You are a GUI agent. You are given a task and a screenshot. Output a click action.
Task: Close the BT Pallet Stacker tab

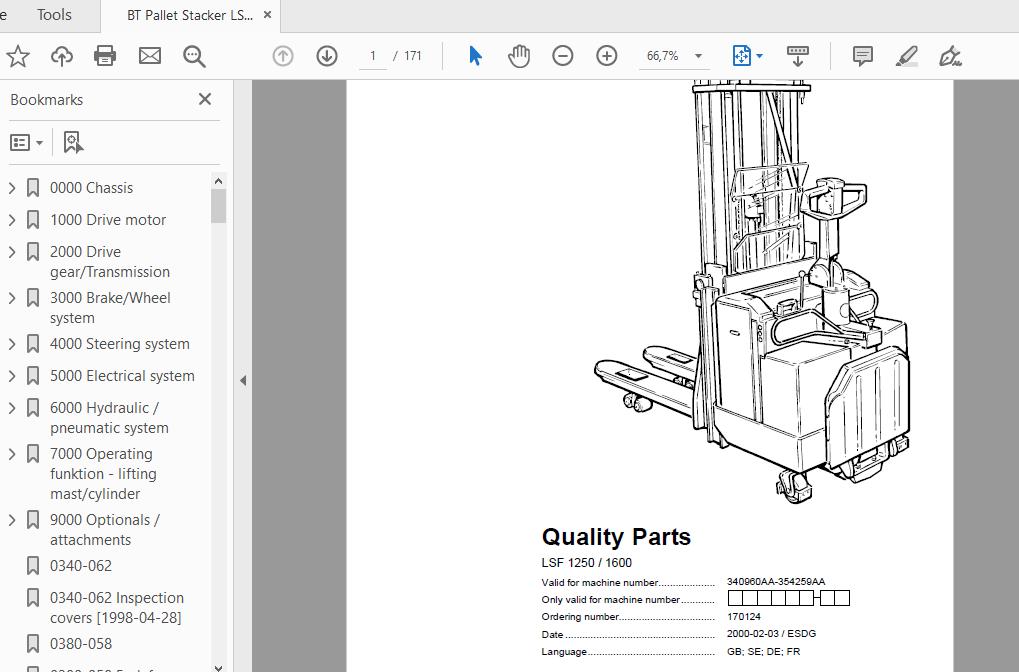[x=267, y=15]
